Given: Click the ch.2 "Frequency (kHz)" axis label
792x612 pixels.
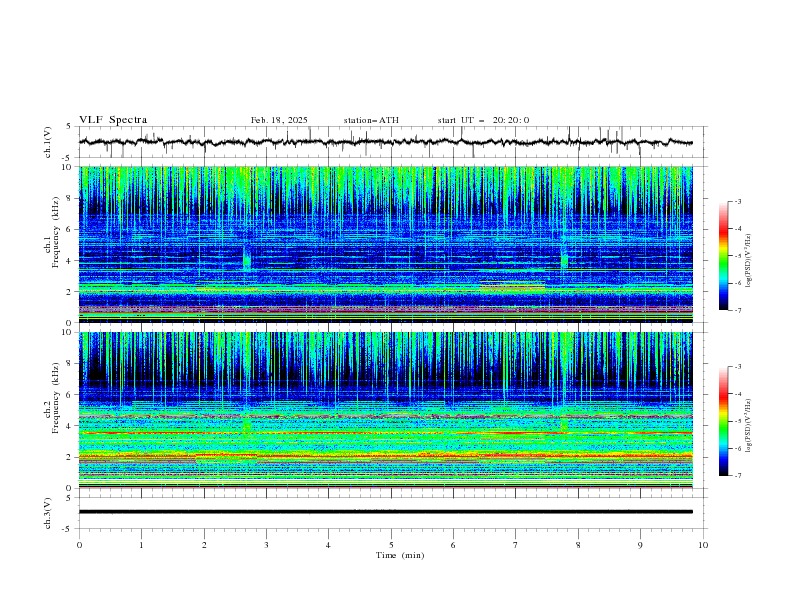Looking at the screenshot, I should point(56,398).
